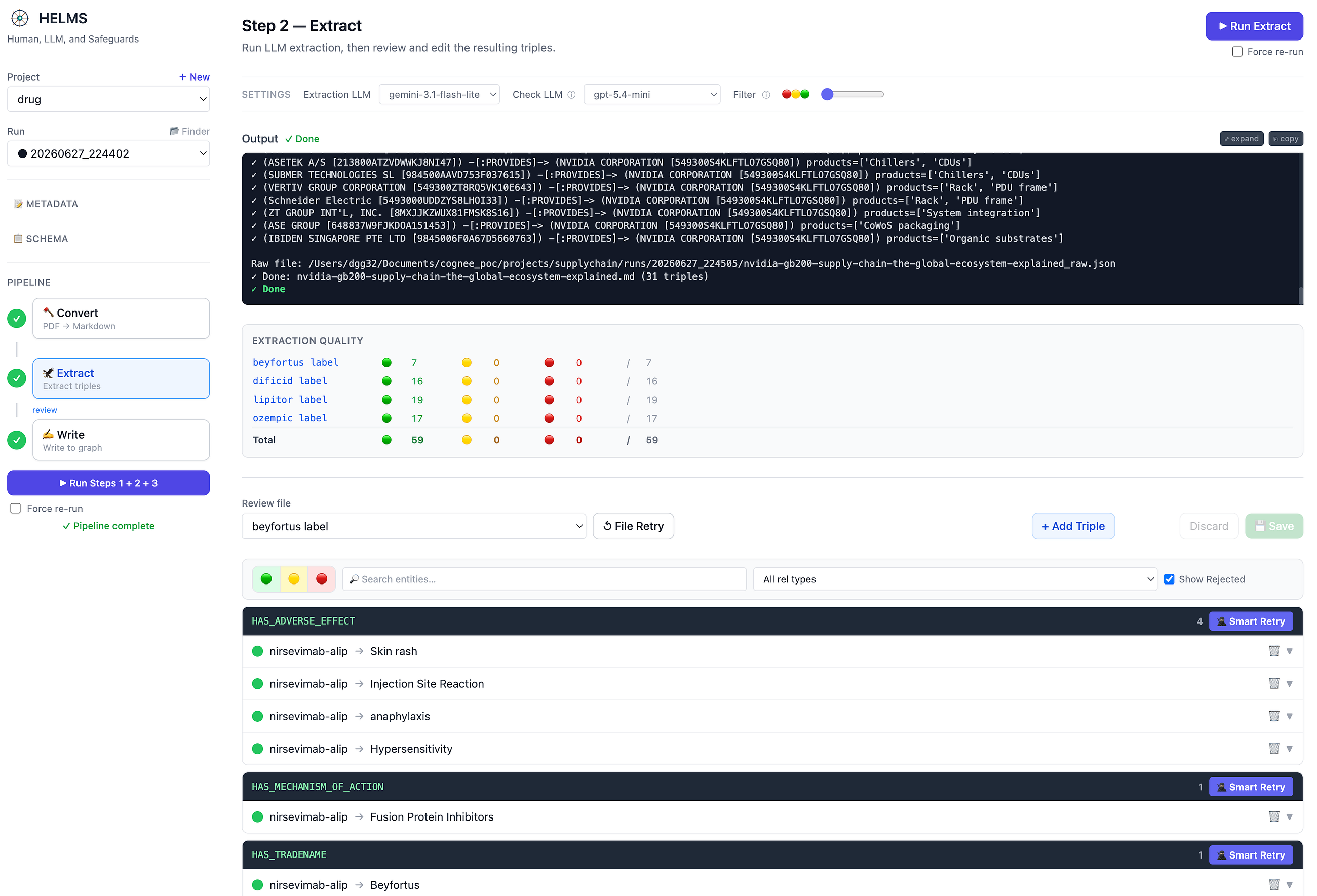
Task: Open the Run dropdown 20260627_224402
Action: 108,153
